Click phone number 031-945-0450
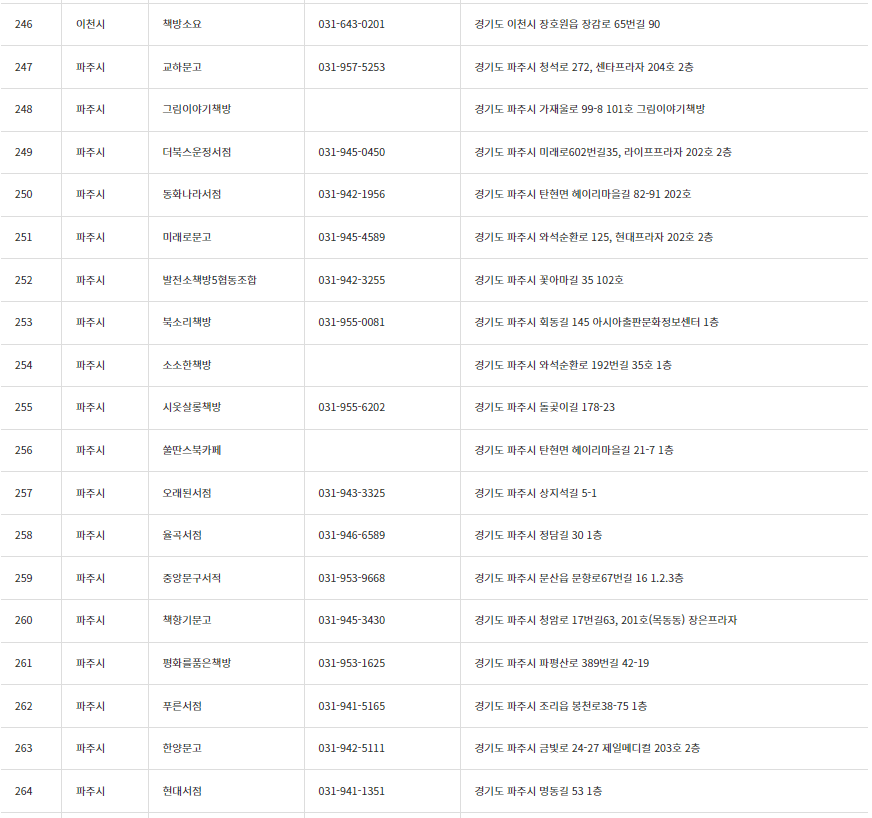The image size is (872, 818). pyautogui.click(x=351, y=152)
